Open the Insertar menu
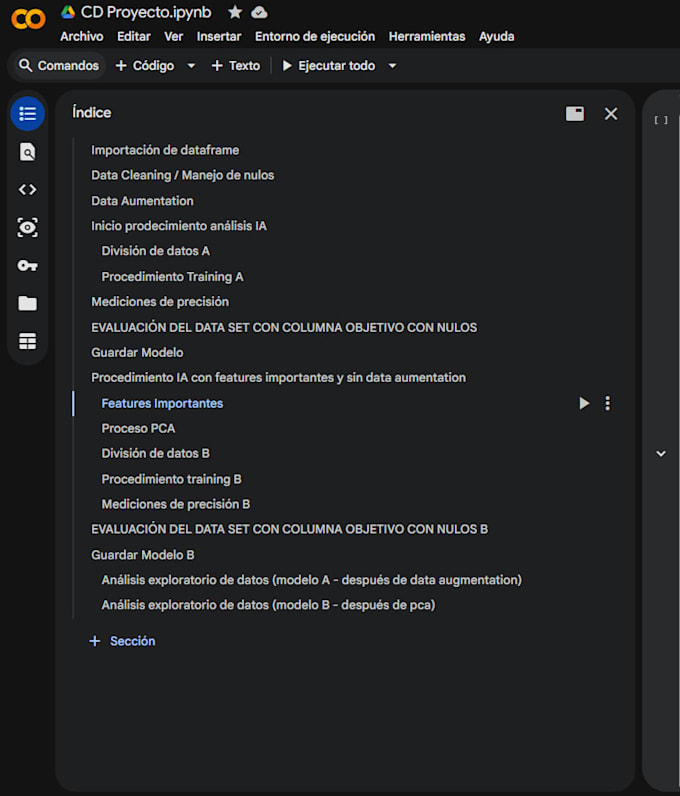This screenshot has width=680, height=796. (x=219, y=37)
